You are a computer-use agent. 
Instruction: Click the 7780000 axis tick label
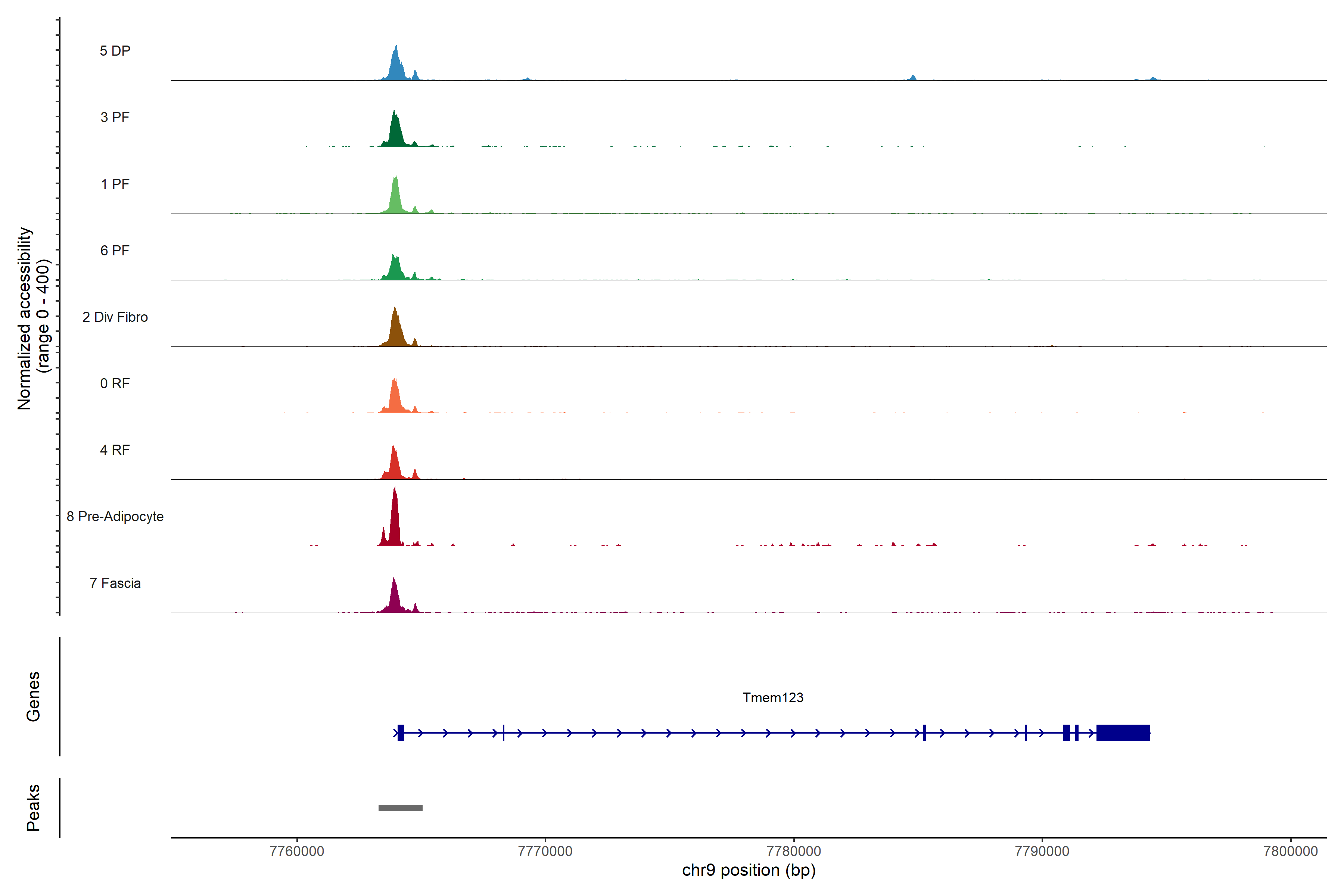coord(793,851)
